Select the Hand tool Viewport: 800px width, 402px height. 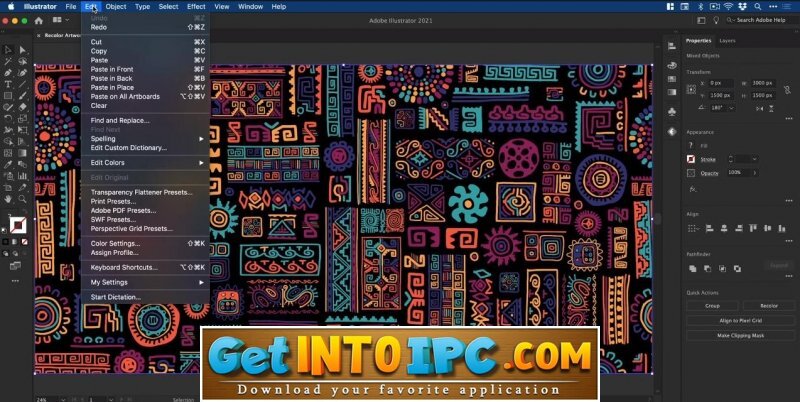point(8,199)
